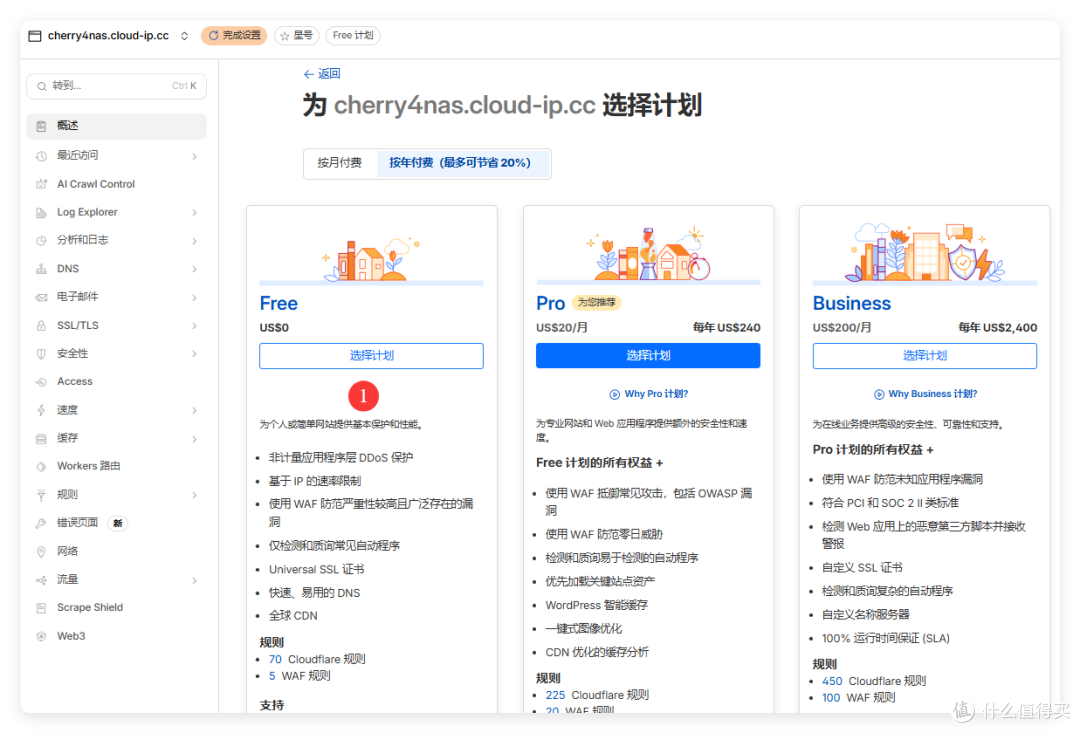Expand the 最近访问 chevron
Viewport: 1080px width, 733px height.
tap(194, 156)
